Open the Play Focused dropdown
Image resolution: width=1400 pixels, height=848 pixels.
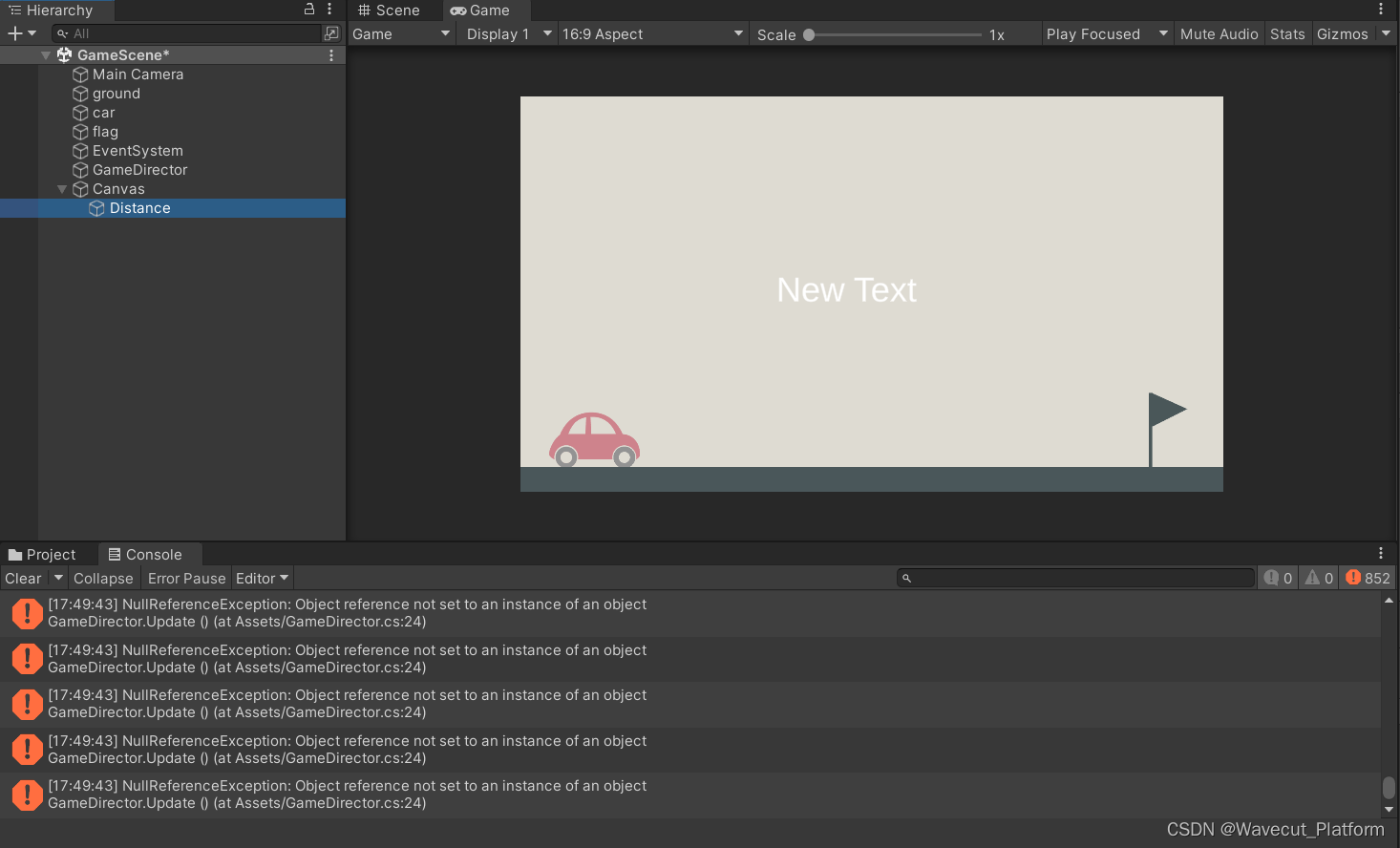tap(1107, 34)
